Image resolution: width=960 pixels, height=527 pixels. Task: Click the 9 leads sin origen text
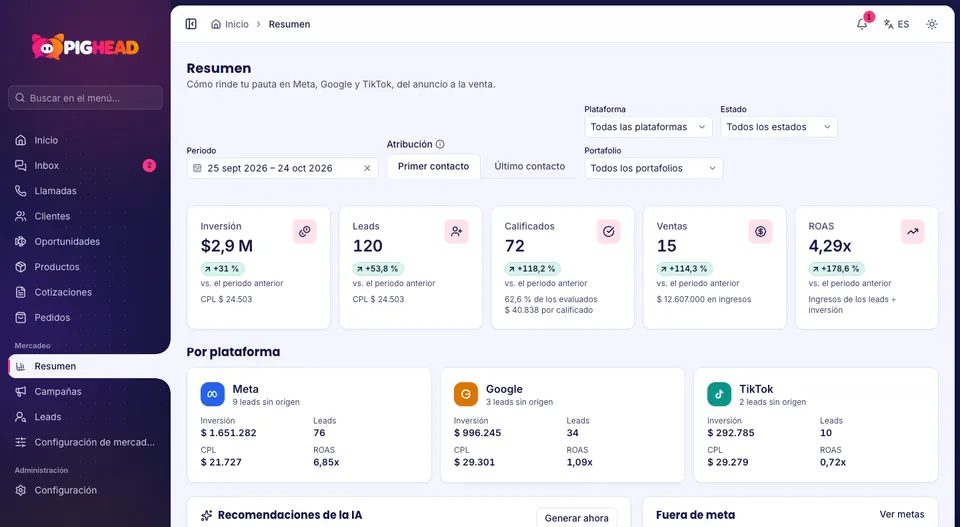pos(266,402)
